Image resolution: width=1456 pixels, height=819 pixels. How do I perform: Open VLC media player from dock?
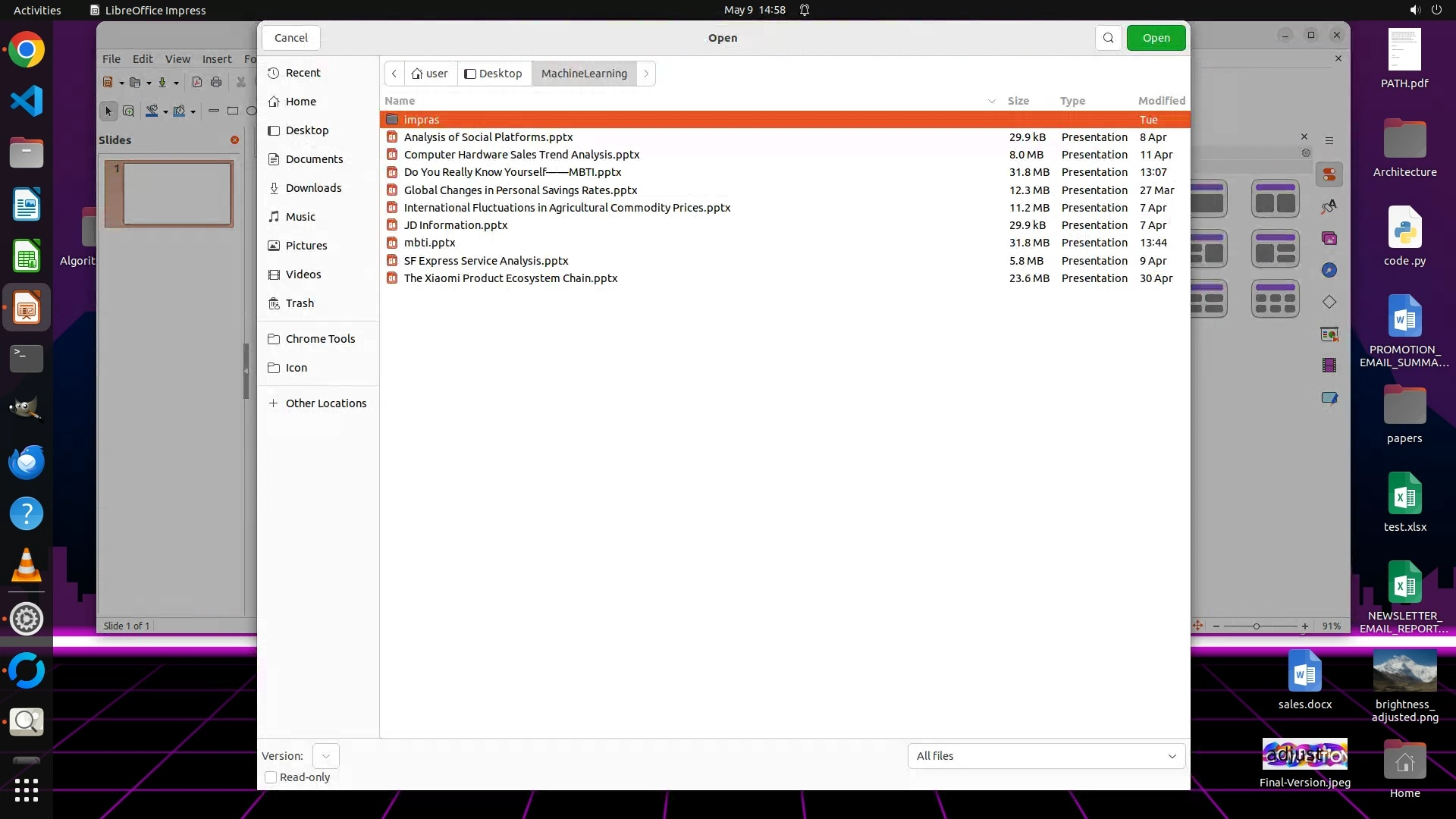pyautogui.click(x=27, y=566)
